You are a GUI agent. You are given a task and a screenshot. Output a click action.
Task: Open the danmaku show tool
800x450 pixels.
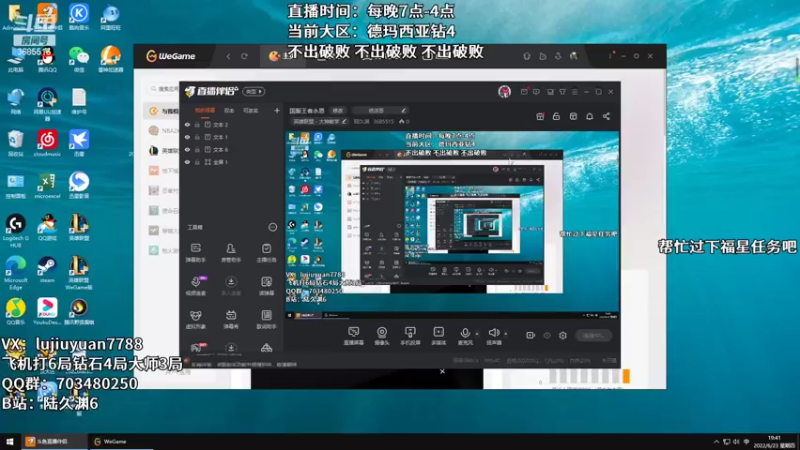(x=231, y=319)
